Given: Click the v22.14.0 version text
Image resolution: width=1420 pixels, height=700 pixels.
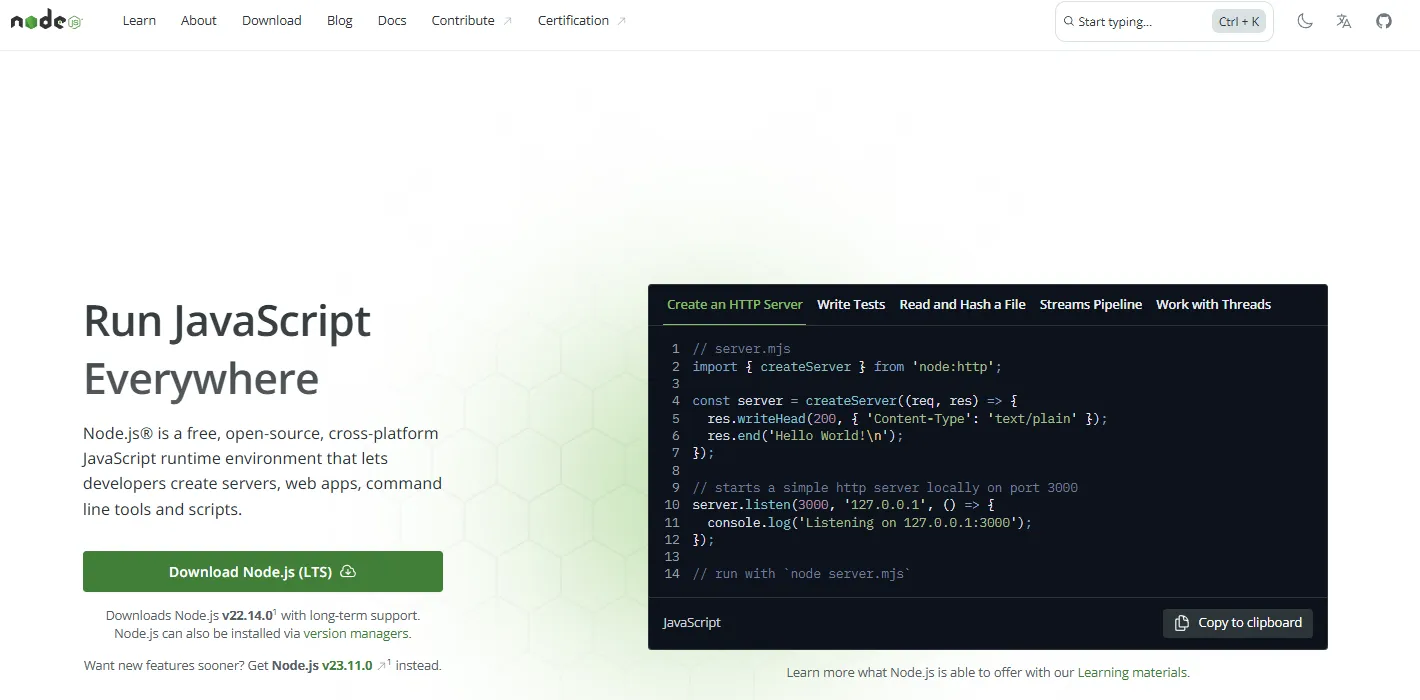Looking at the screenshot, I should [248, 615].
